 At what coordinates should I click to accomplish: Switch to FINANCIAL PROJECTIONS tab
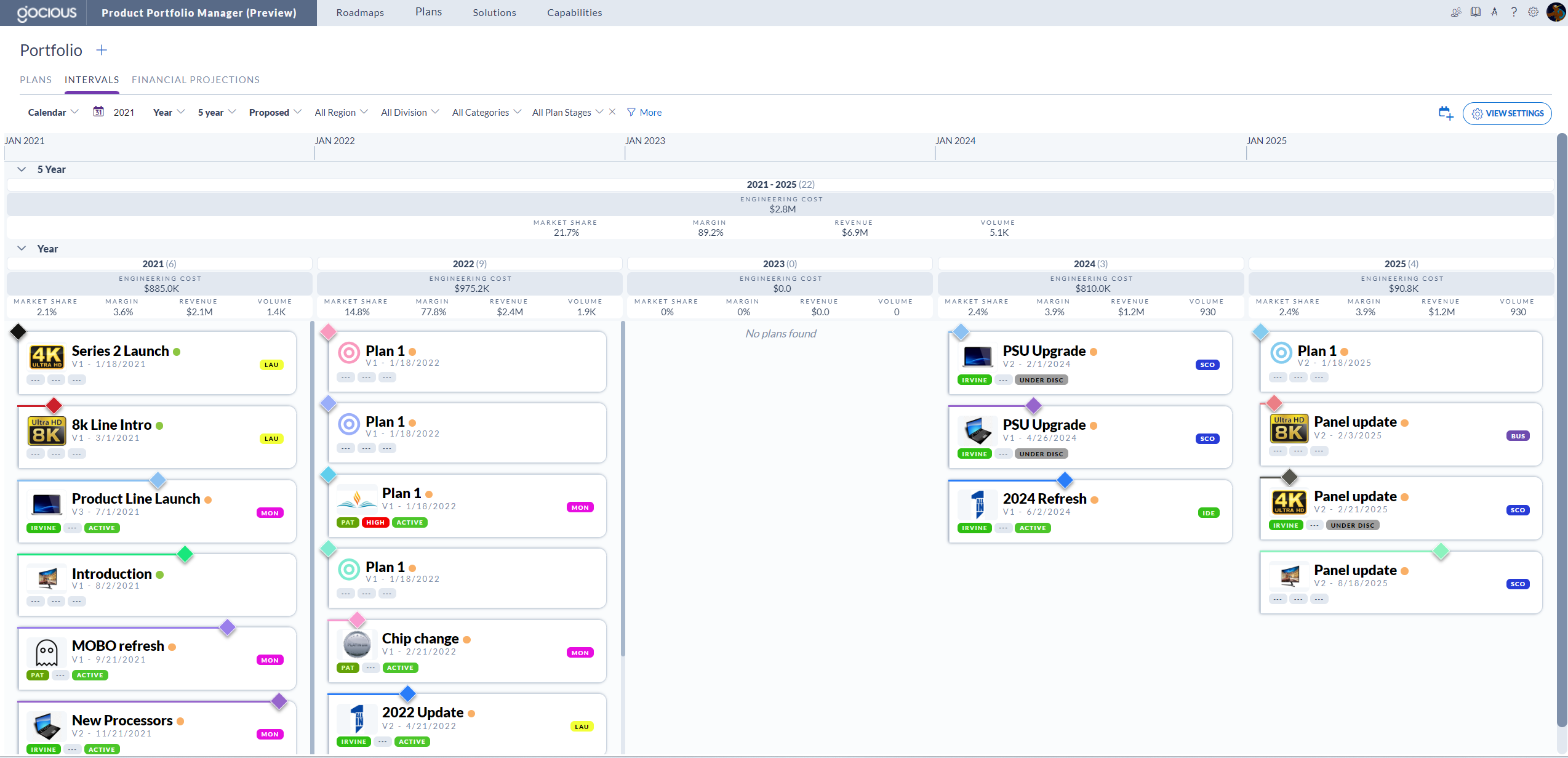[196, 80]
